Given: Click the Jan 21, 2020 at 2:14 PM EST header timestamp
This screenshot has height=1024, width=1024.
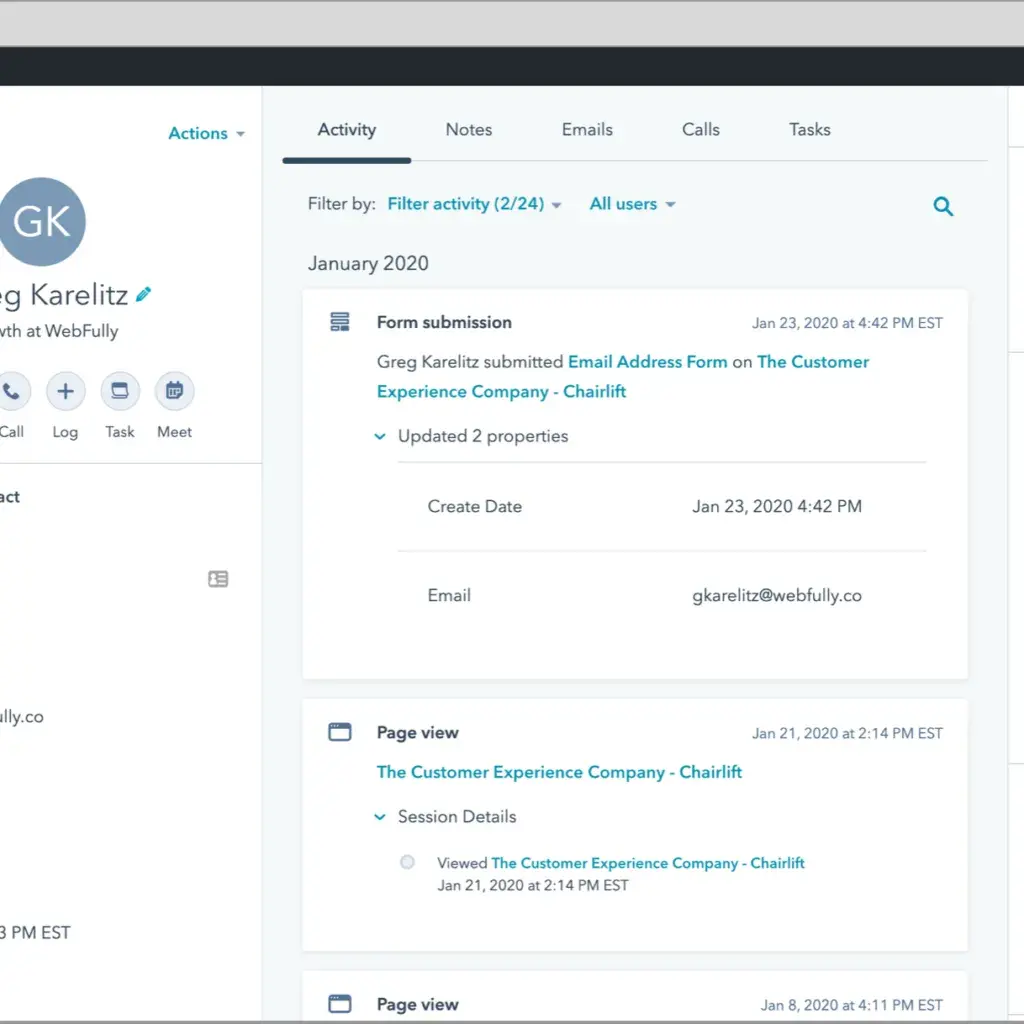Looking at the screenshot, I should tap(847, 733).
